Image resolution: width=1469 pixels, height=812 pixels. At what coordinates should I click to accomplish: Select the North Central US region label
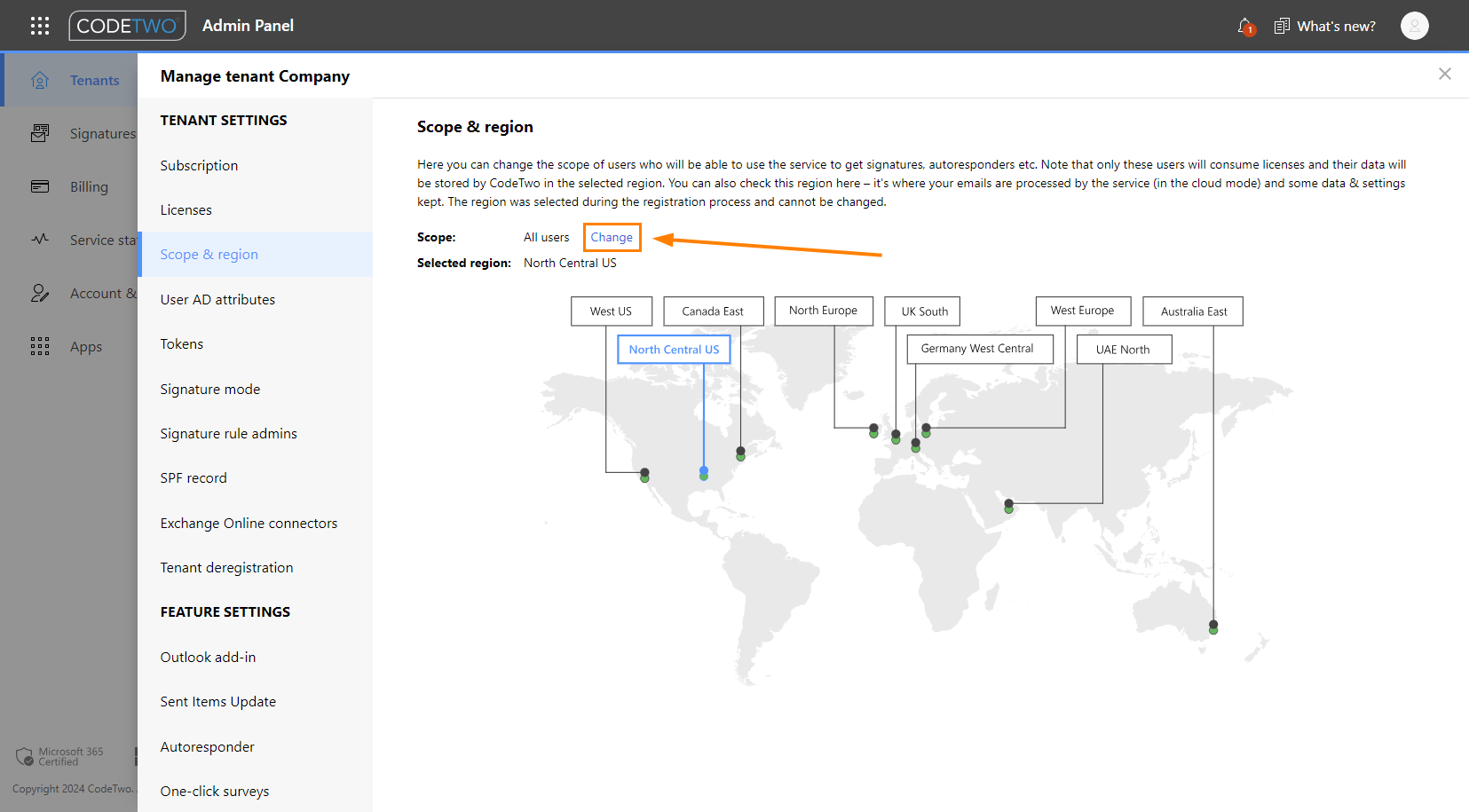(x=674, y=350)
